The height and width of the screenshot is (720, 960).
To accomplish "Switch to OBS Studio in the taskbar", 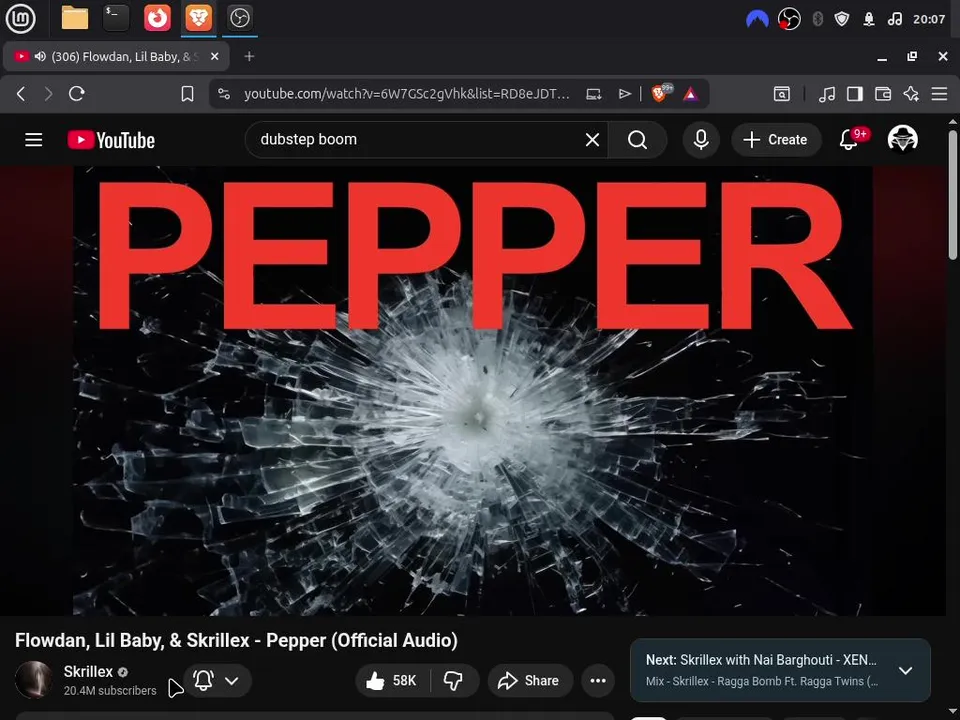I will click(x=239, y=18).
